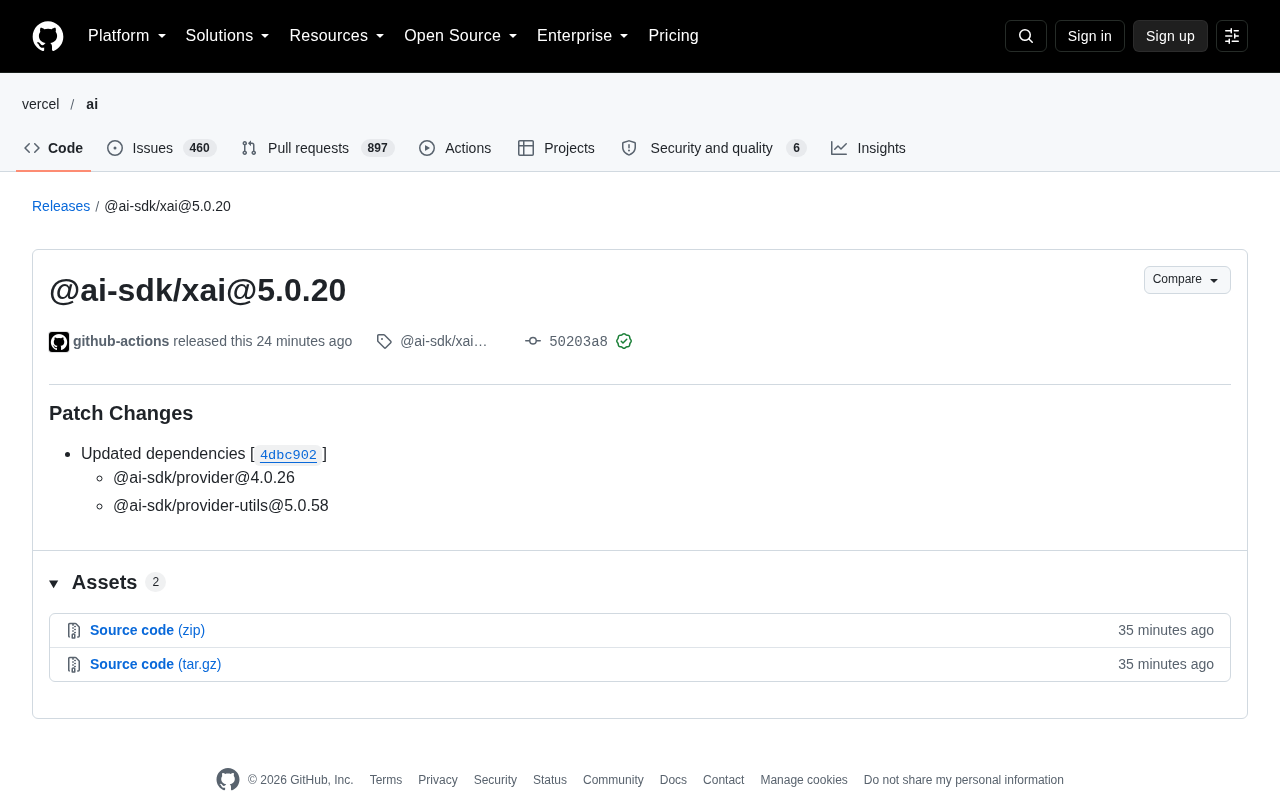
Task: Click the tar.gz file icon for Source code
Action: 74,665
